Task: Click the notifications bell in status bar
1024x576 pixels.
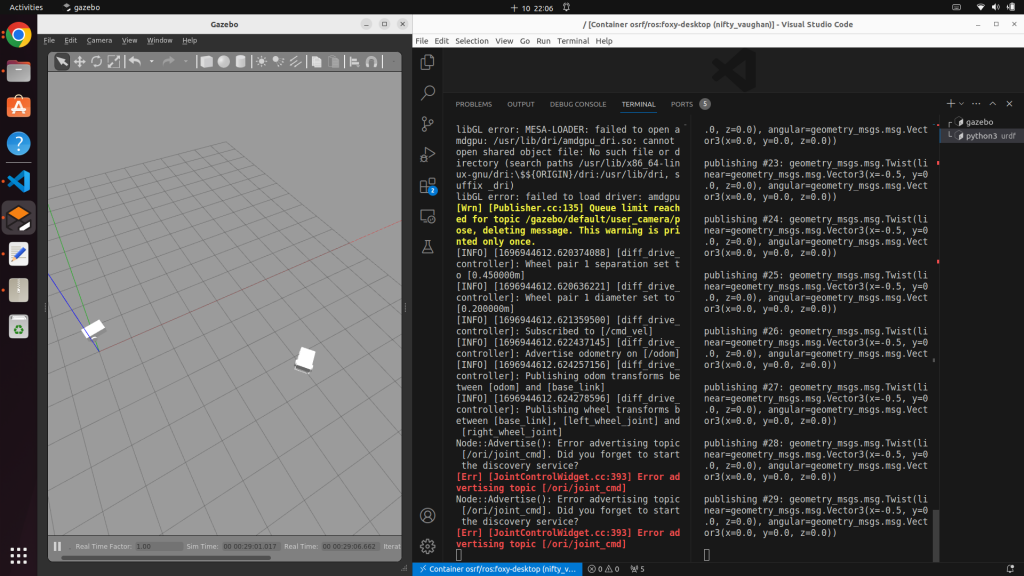Action: 1010,569
